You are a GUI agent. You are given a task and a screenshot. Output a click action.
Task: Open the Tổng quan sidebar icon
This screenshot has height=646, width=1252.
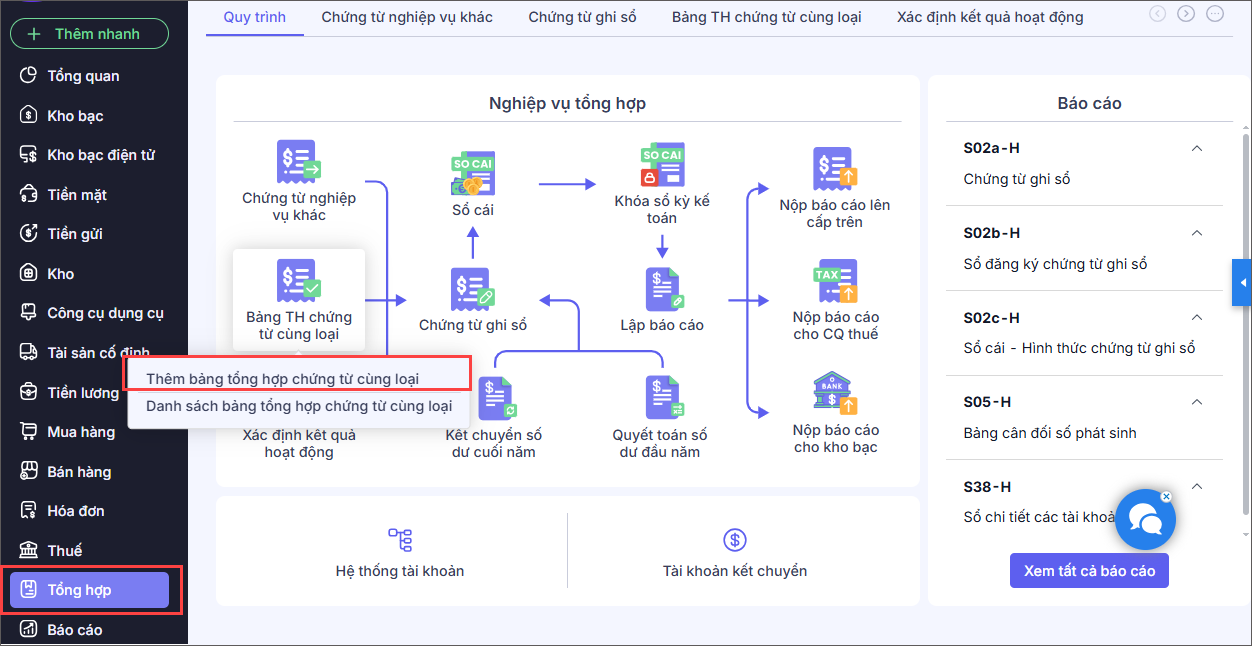click(x=29, y=76)
